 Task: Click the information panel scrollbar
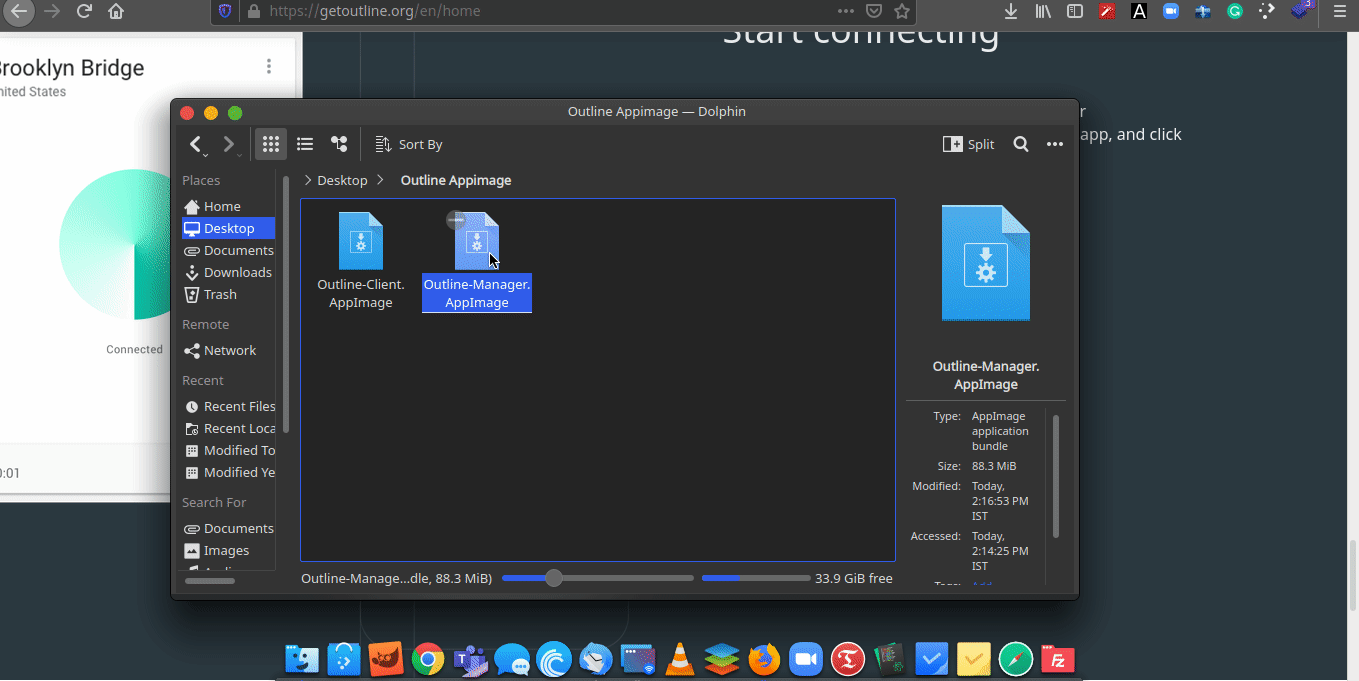(x=1056, y=478)
